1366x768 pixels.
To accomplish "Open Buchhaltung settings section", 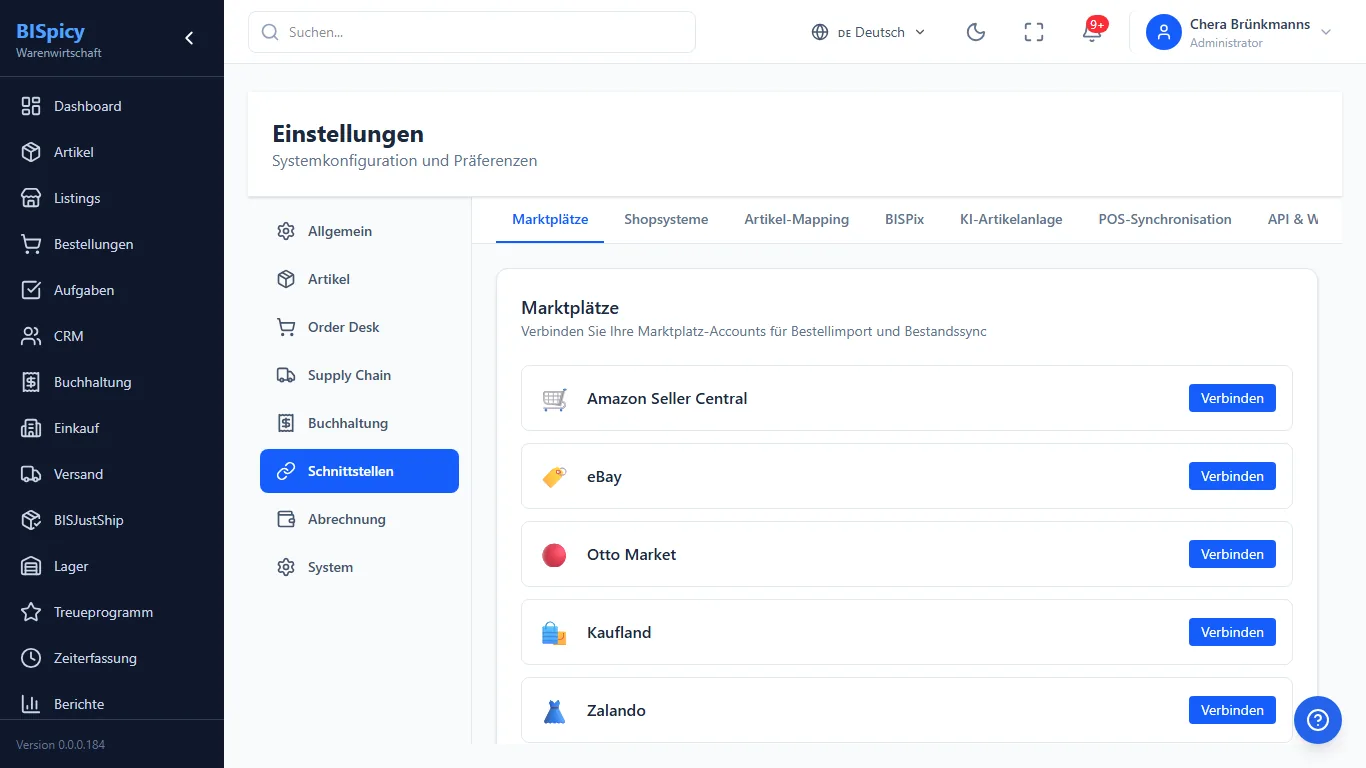I will click(359, 423).
